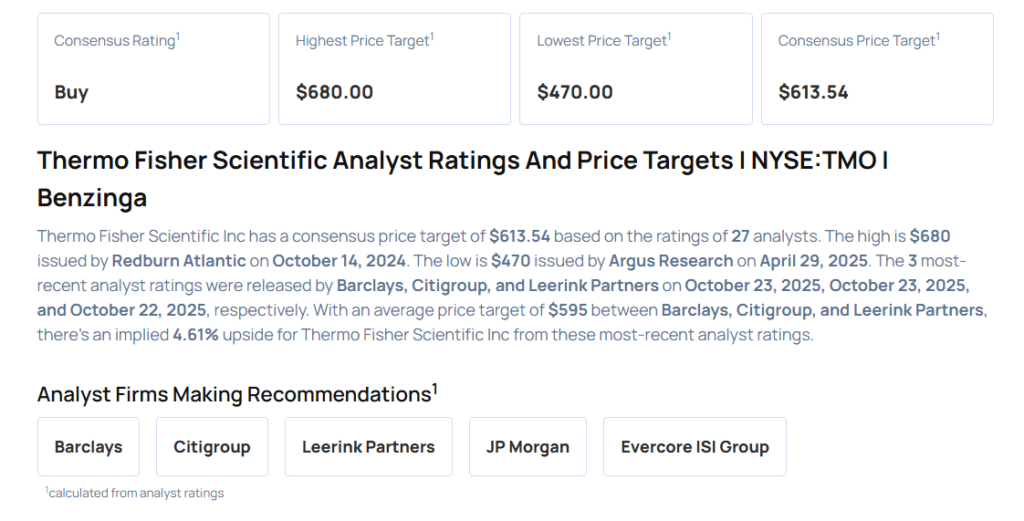This screenshot has width=1024, height=521.
Task: Click the $470.00 lowest price target value
Action: click(x=574, y=92)
